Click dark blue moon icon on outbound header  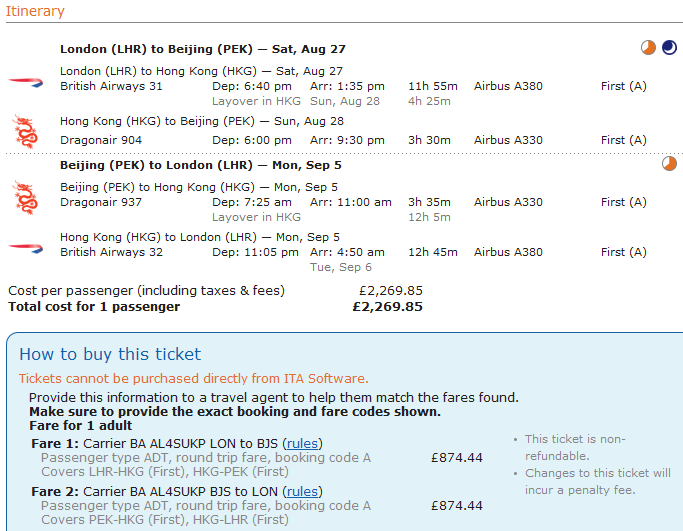point(669,48)
